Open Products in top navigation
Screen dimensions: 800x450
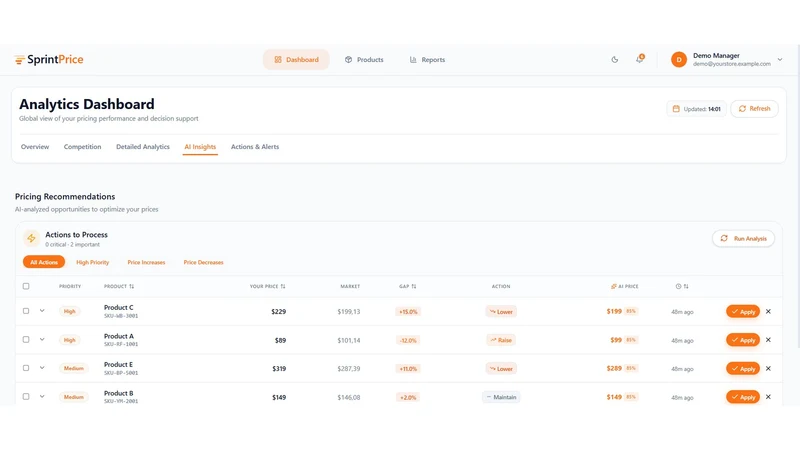coord(364,60)
